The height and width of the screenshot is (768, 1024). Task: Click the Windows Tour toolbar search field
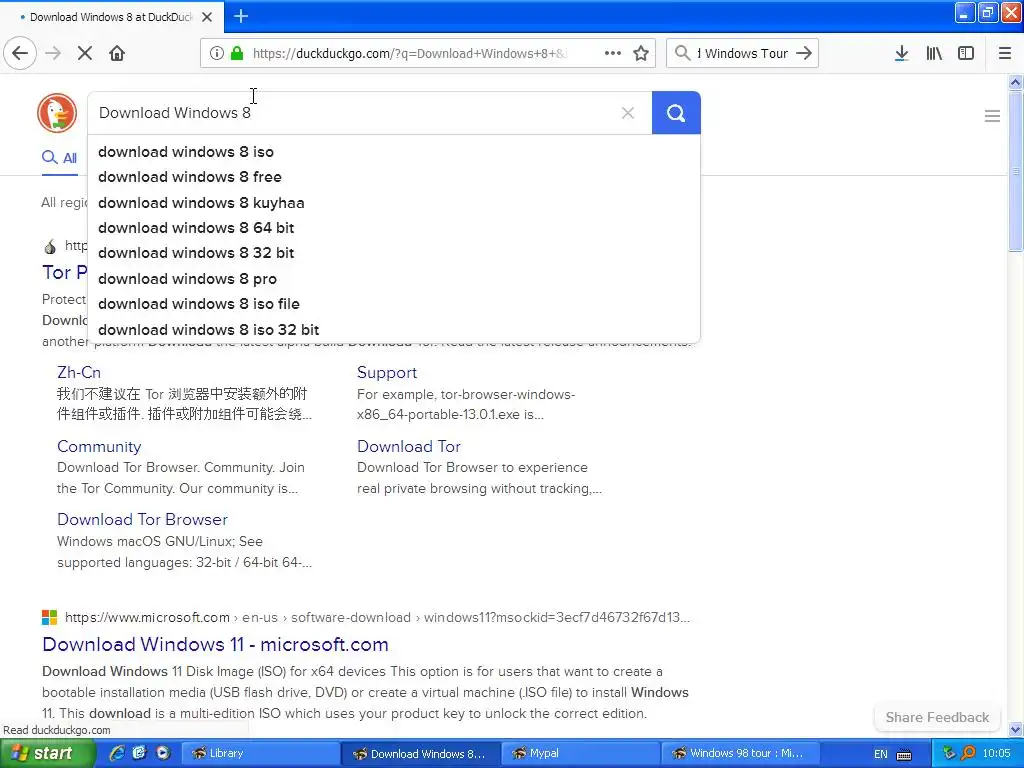(x=743, y=53)
